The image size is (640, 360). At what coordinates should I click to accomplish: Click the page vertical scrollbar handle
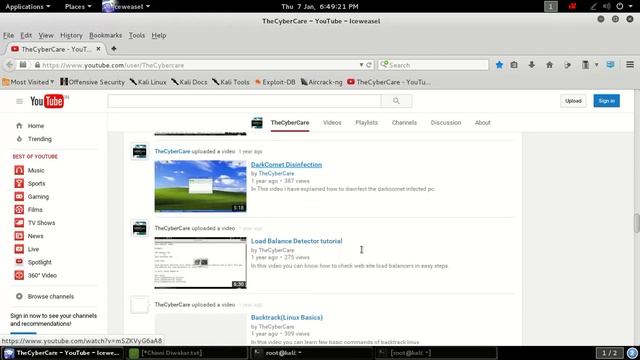point(636,223)
